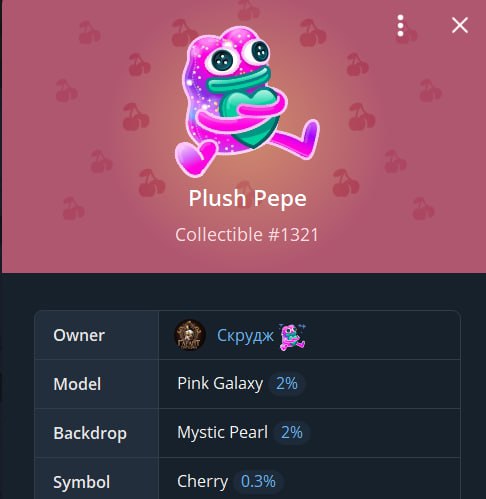Click the Backdrop row label
486x499 pixels.
click(x=90, y=433)
